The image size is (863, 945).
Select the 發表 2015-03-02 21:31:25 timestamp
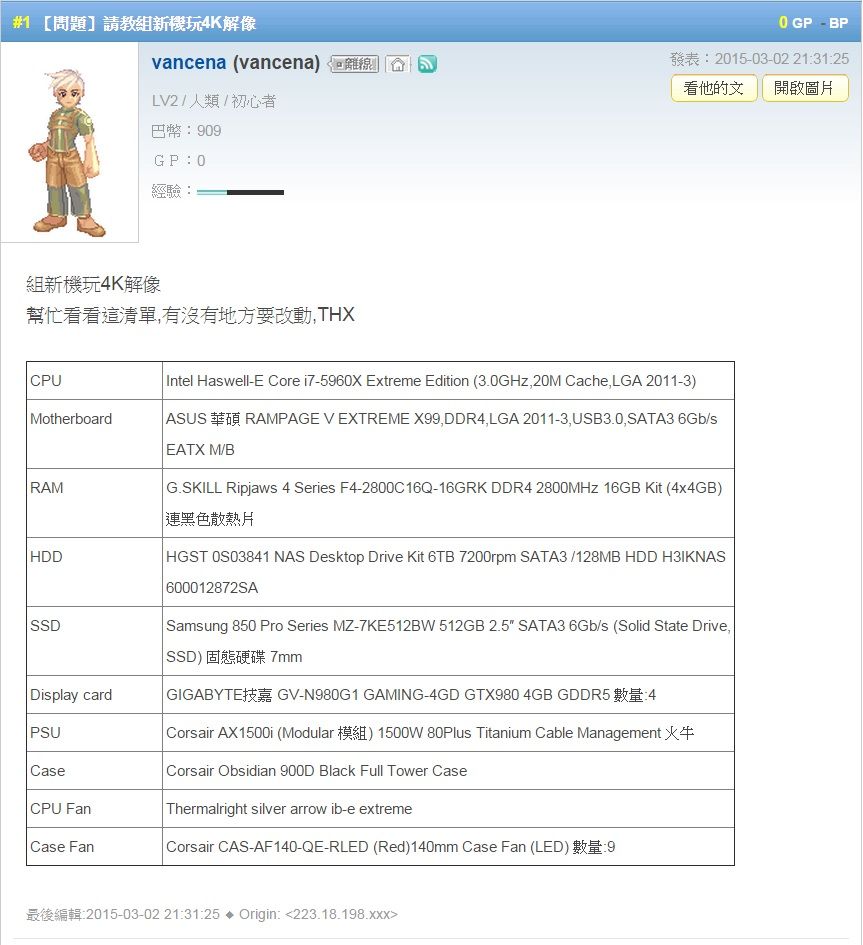(x=759, y=59)
